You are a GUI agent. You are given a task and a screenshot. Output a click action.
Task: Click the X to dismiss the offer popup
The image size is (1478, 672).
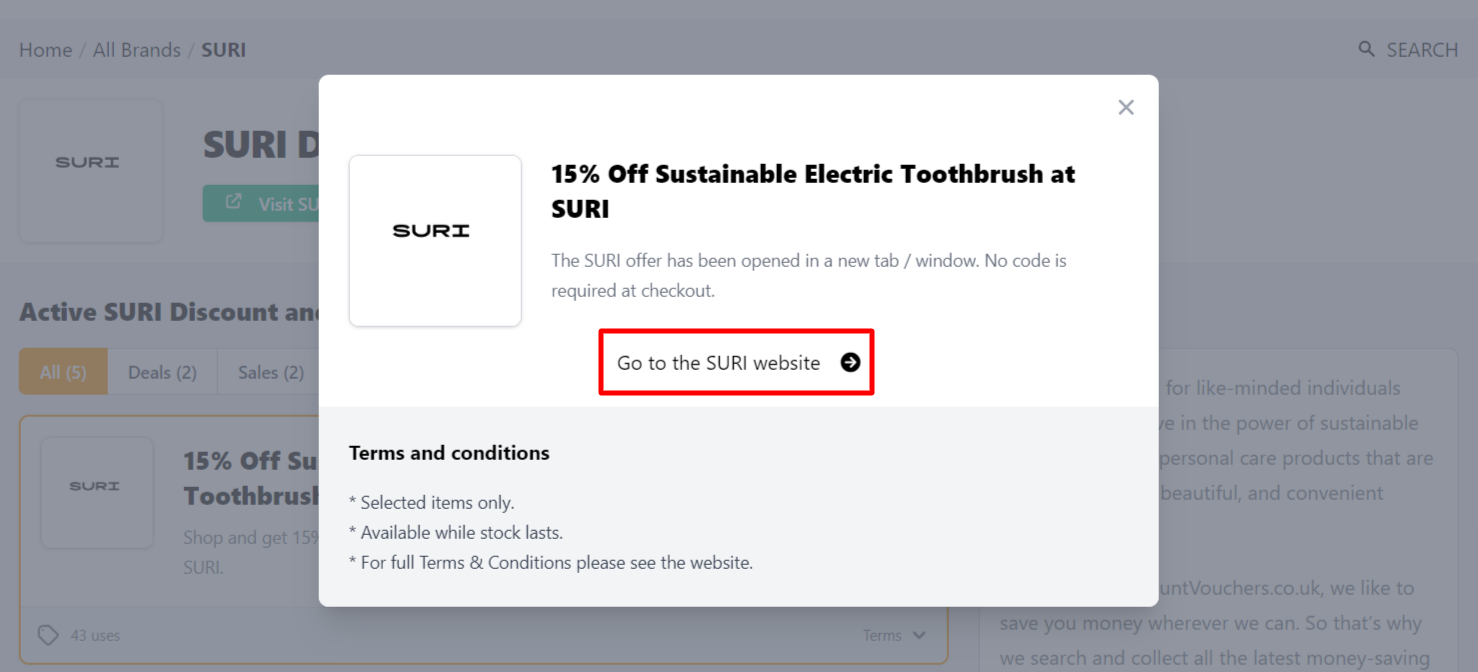tap(1125, 107)
